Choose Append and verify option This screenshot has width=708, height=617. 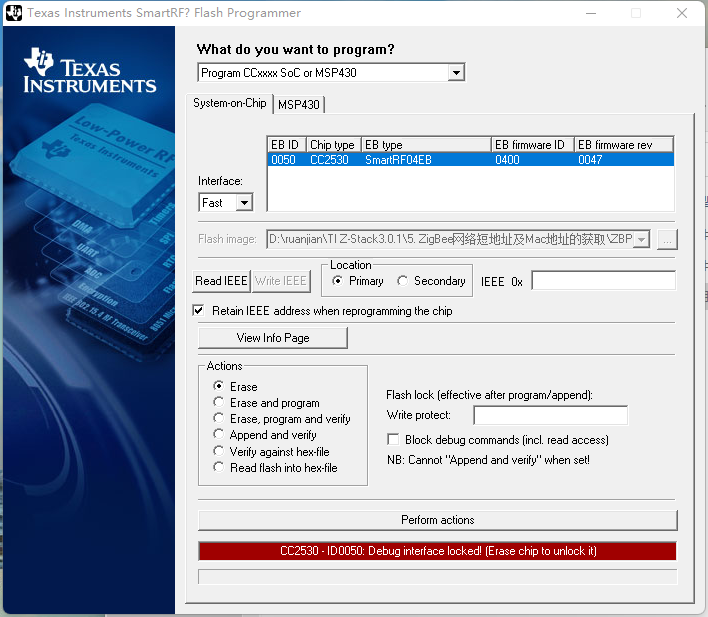pyautogui.click(x=219, y=434)
